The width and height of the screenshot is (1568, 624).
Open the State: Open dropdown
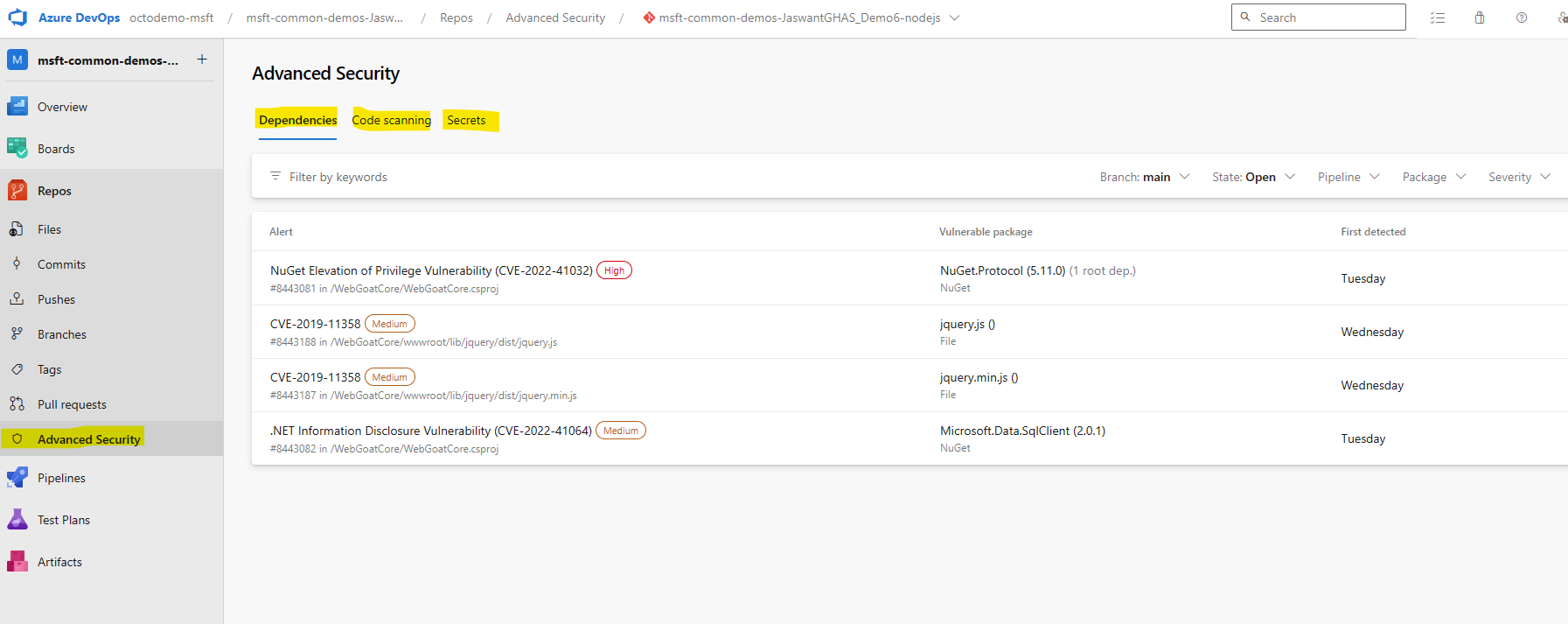tap(1253, 177)
